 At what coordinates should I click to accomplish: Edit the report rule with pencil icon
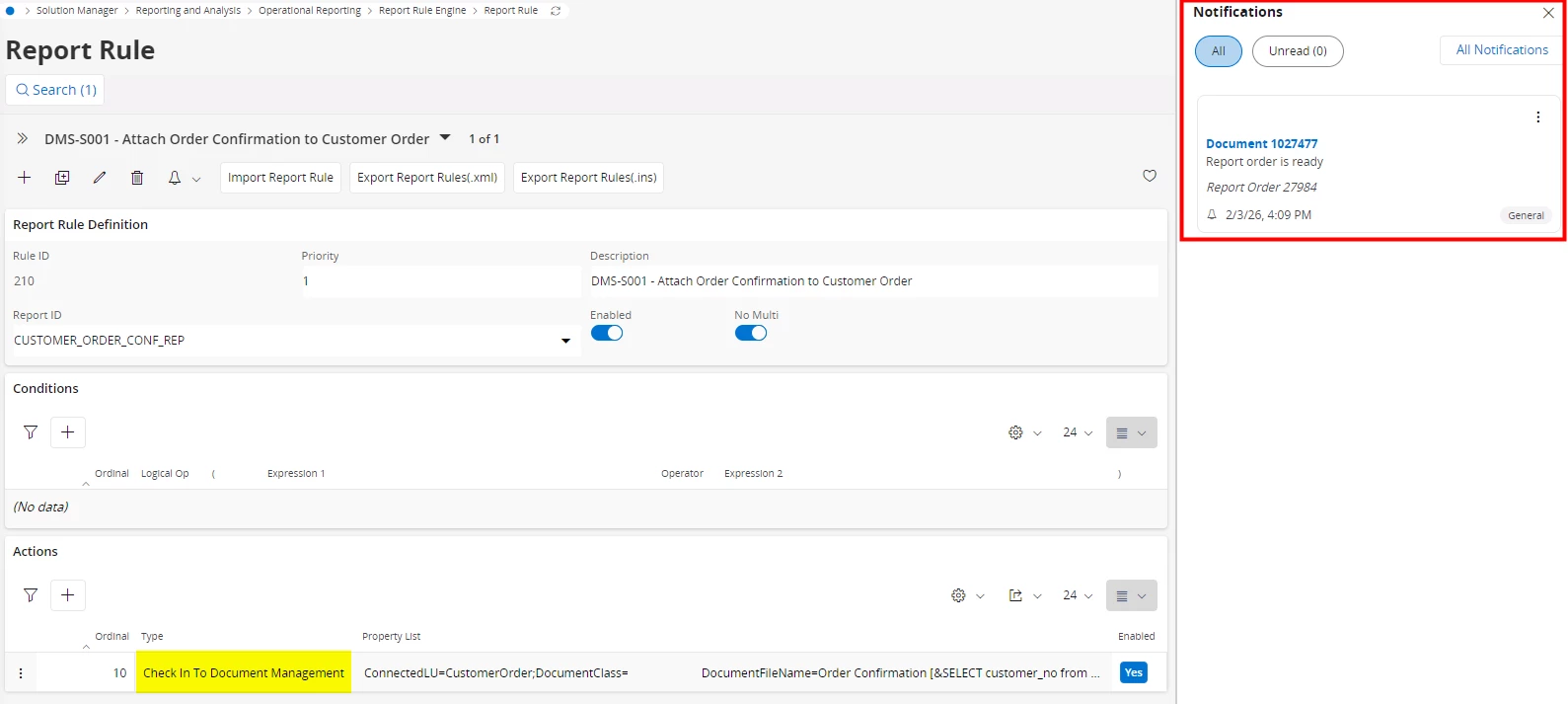point(100,178)
